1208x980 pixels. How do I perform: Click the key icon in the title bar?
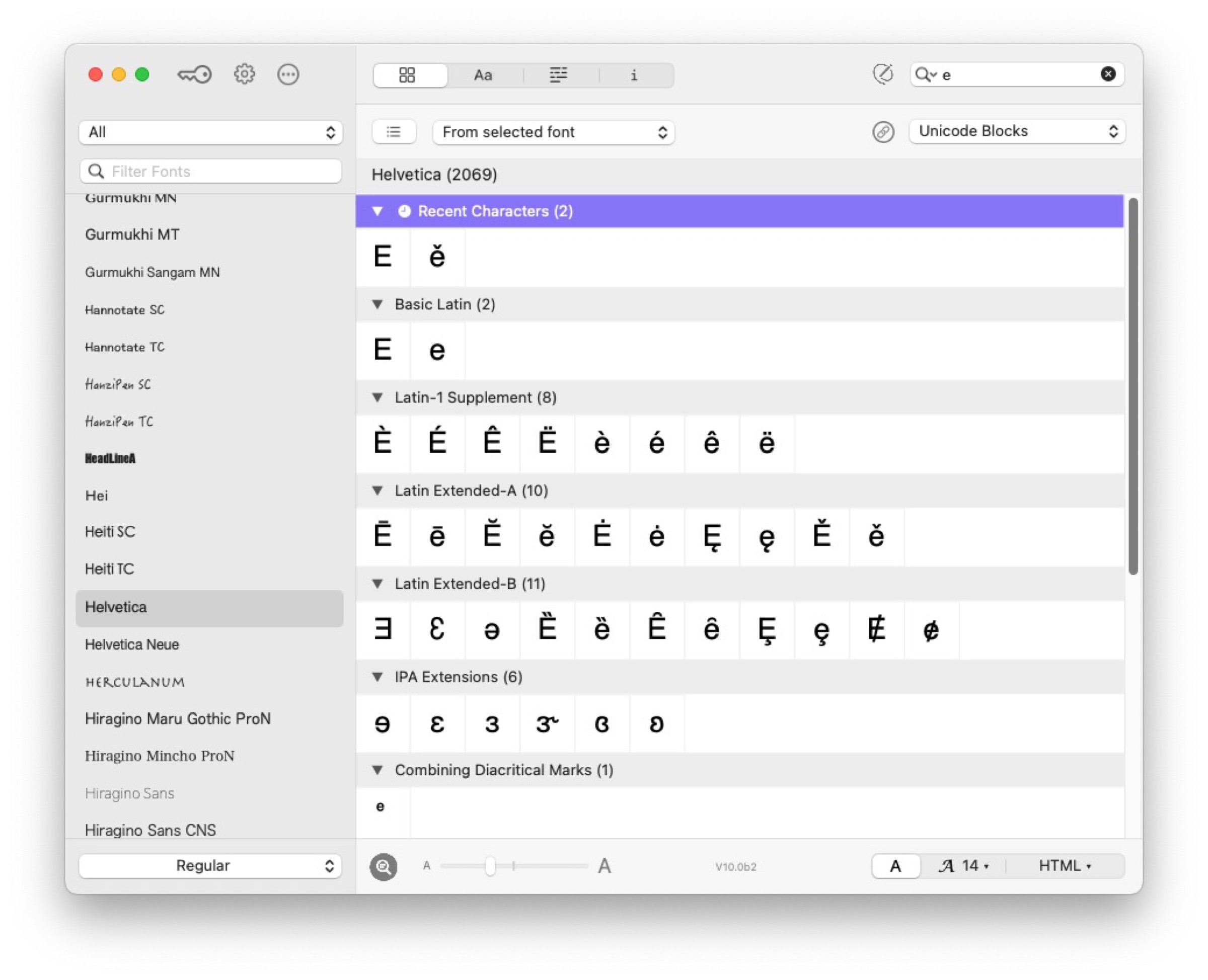[194, 74]
